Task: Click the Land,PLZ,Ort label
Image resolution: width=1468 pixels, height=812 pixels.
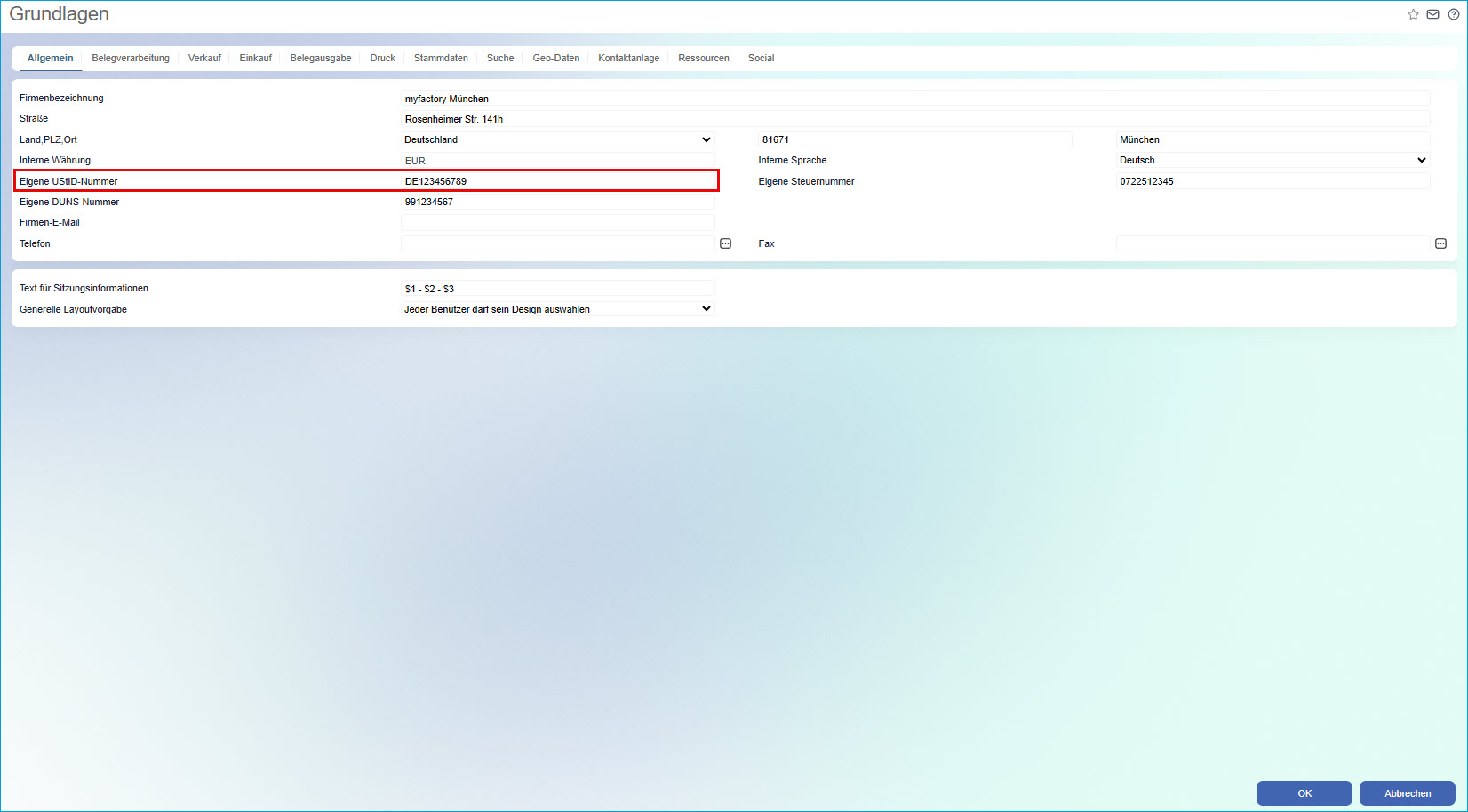Action: tap(48, 139)
